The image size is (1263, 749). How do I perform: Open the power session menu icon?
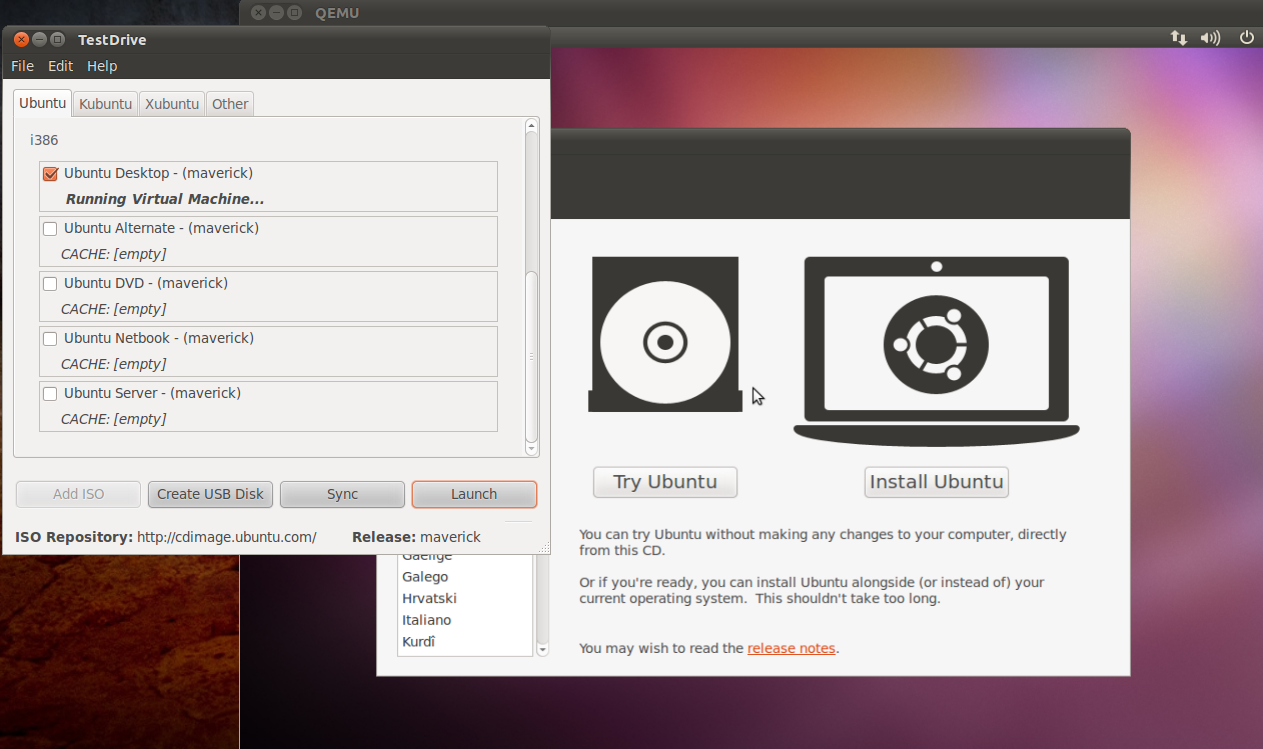[1246, 38]
